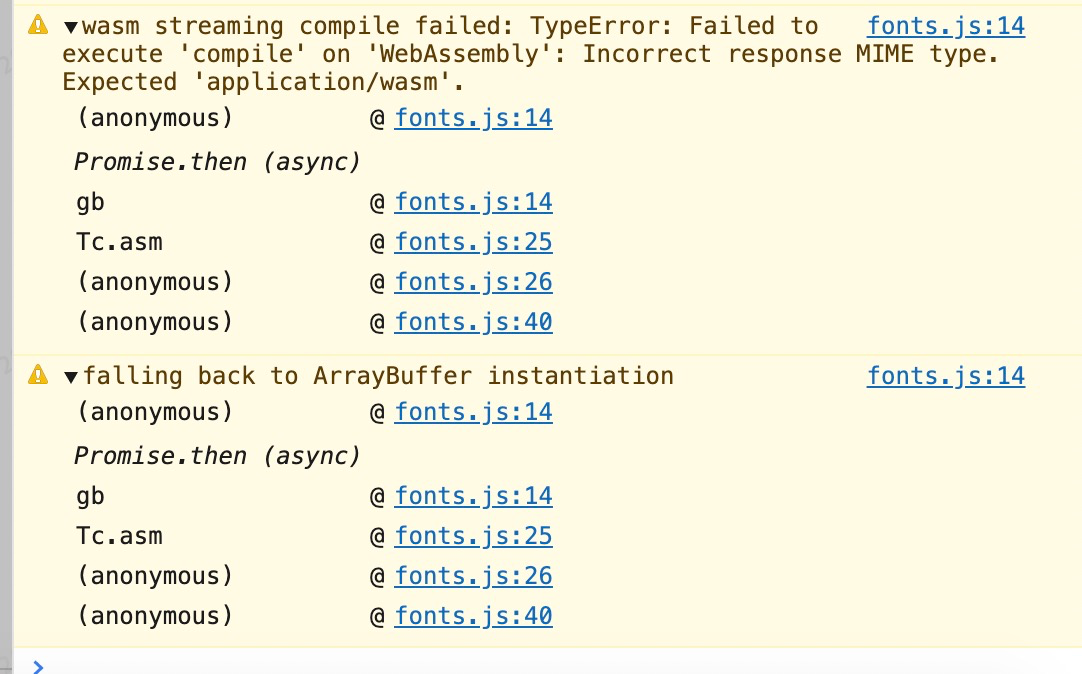
Task: Open fonts.js:26 in the first stack trace
Action: 473,281
